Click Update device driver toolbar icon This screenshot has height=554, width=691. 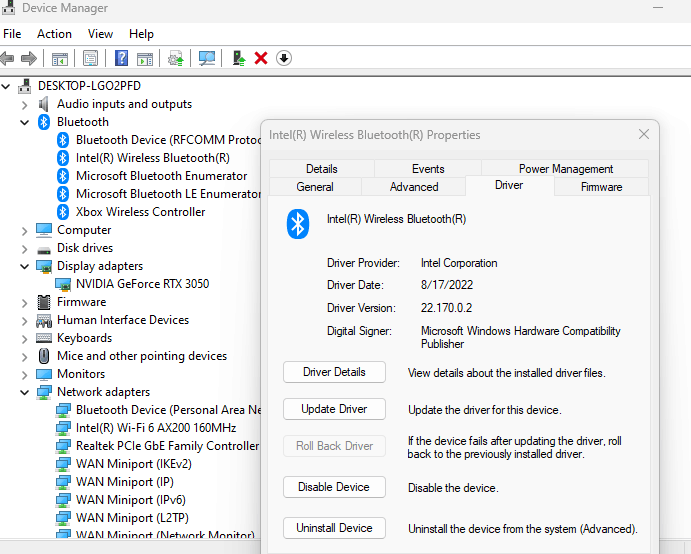click(x=175, y=58)
